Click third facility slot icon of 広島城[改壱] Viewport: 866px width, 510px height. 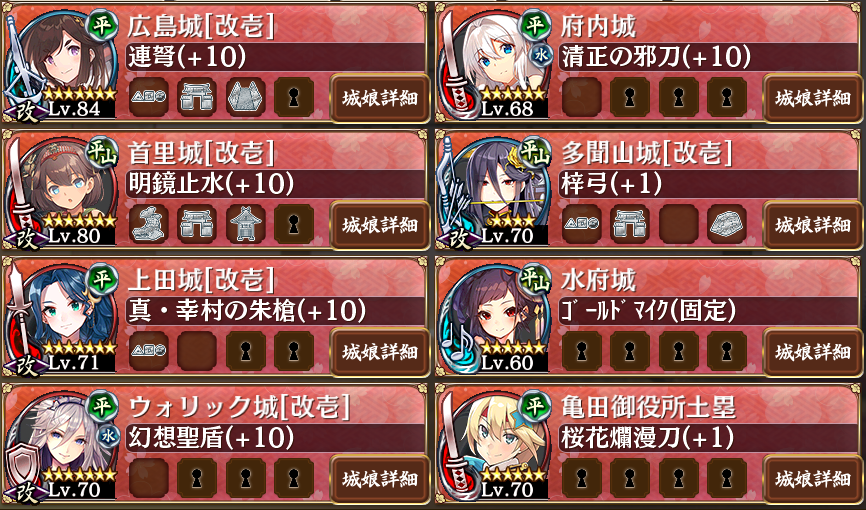tap(246, 98)
